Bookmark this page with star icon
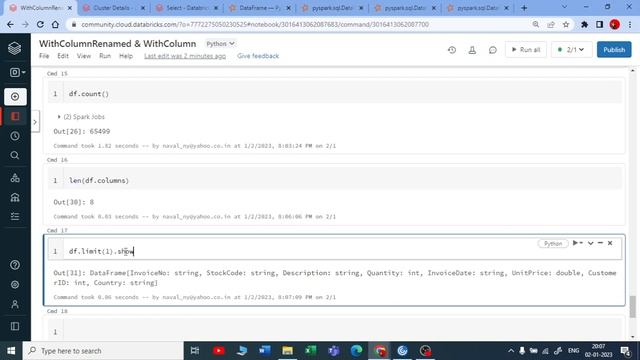 (x=566, y=24)
